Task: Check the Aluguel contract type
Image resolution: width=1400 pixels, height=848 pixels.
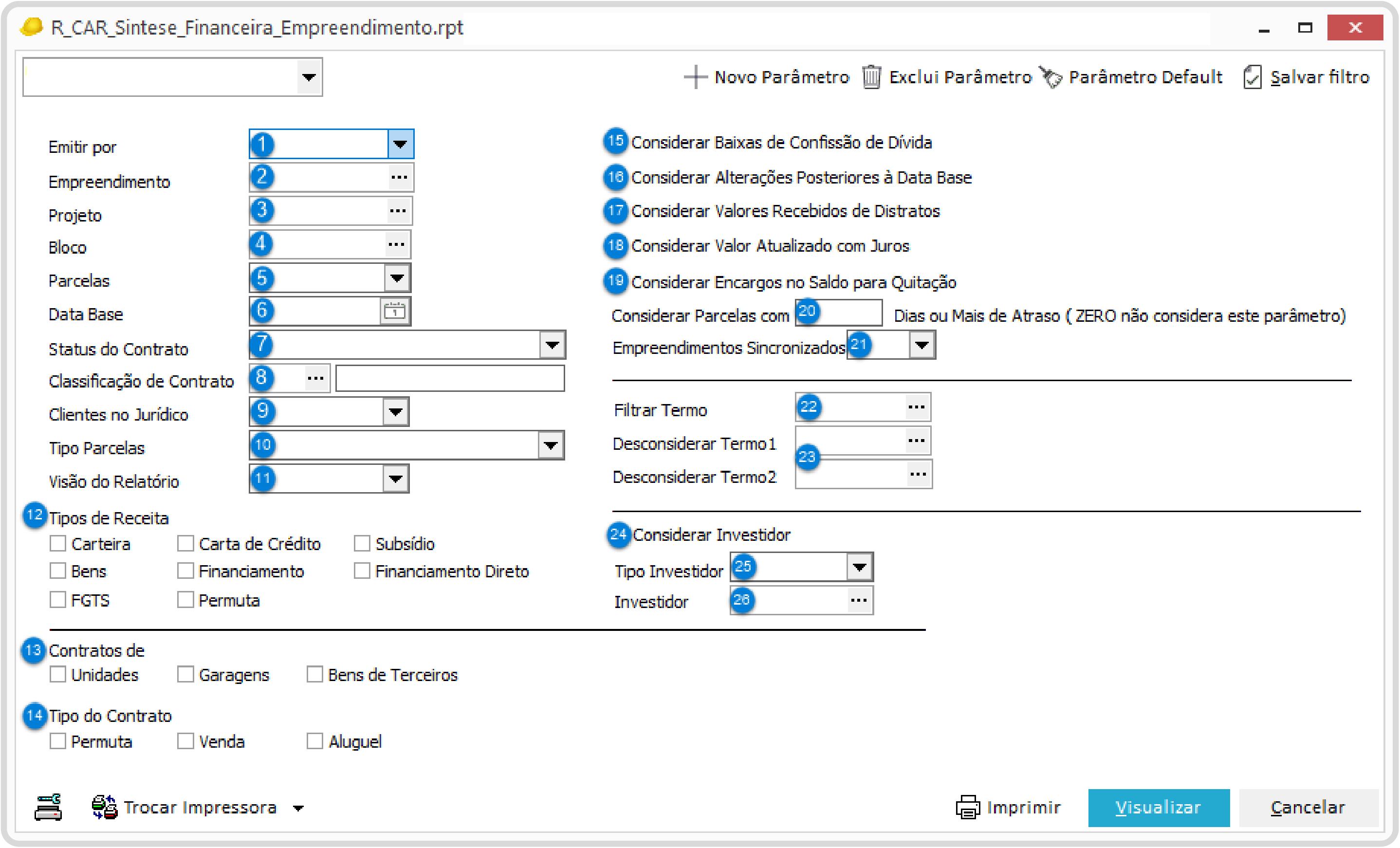Action: [x=315, y=741]
